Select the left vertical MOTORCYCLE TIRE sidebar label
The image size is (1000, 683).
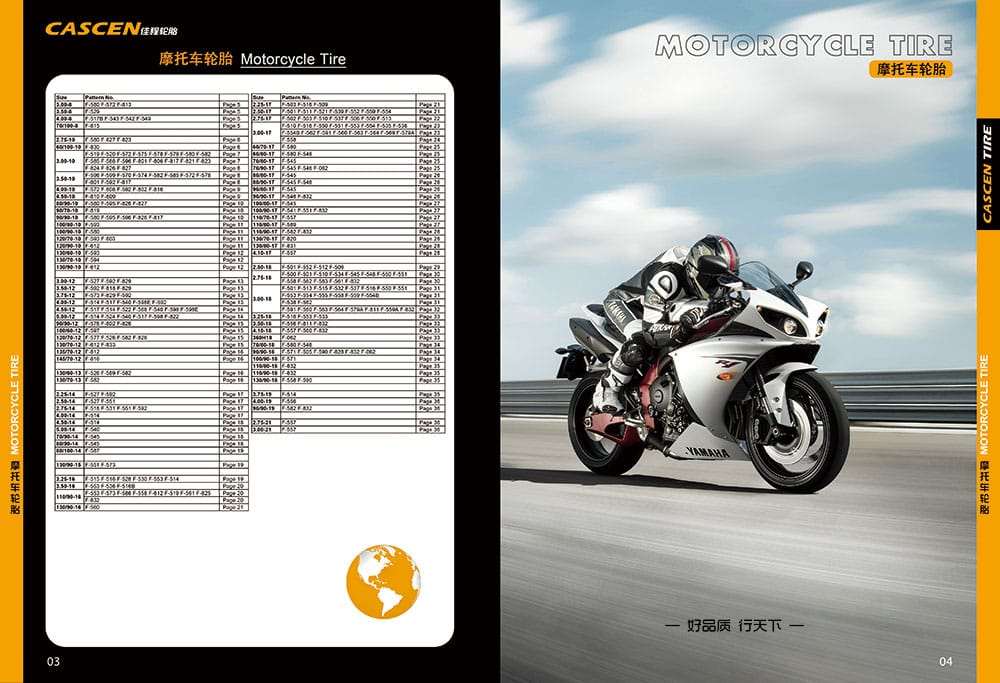pyautogui.click(x=12, y=430)
